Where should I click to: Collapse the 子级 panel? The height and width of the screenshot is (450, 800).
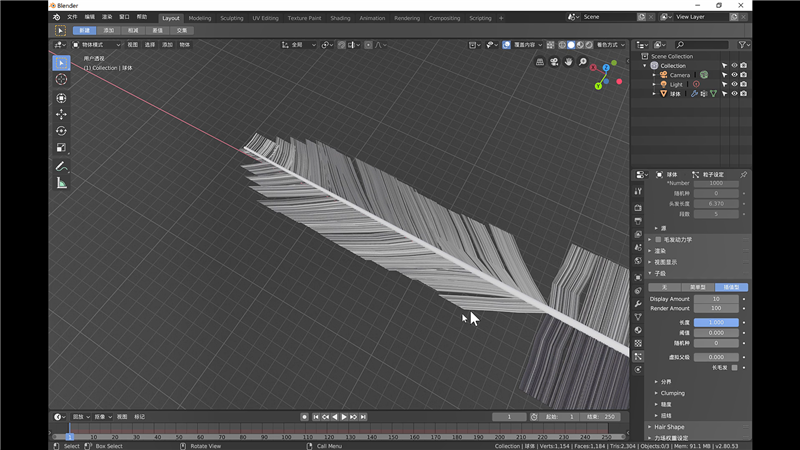pos(660,273)
